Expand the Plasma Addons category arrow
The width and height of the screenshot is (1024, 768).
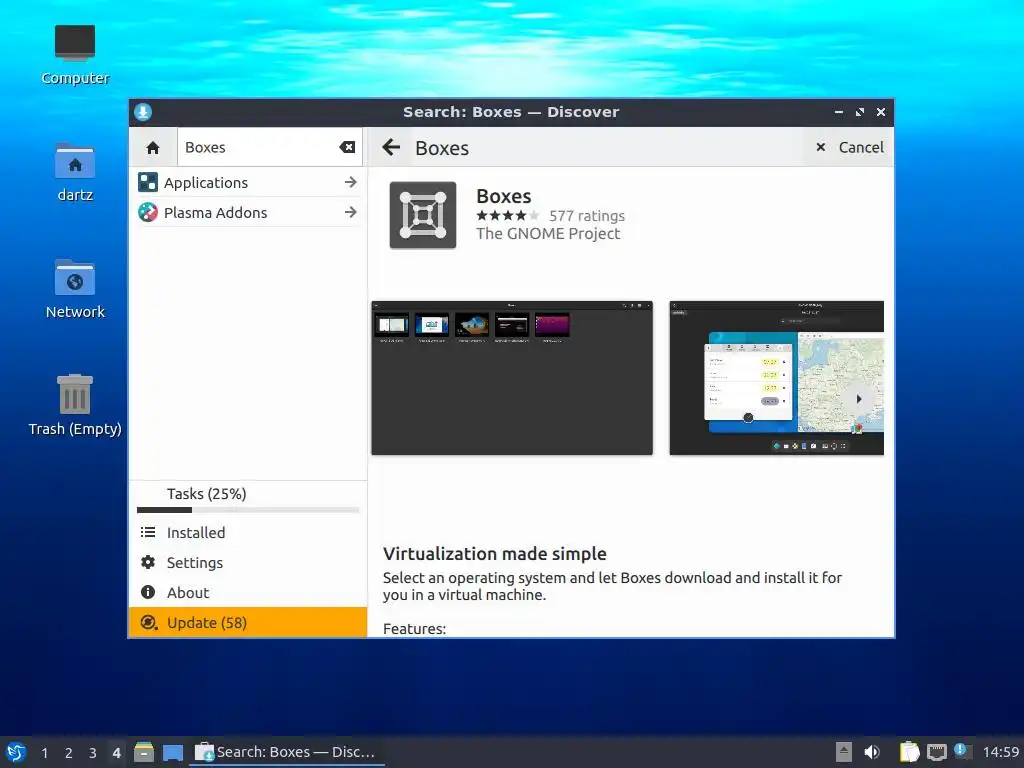(351, 212)
